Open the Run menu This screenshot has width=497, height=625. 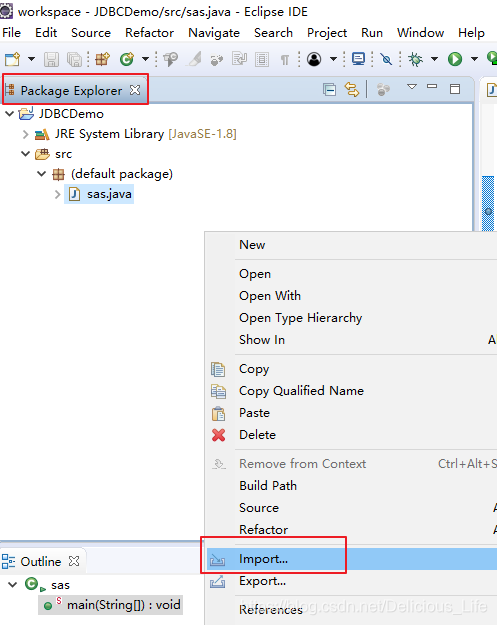(372, 33)
